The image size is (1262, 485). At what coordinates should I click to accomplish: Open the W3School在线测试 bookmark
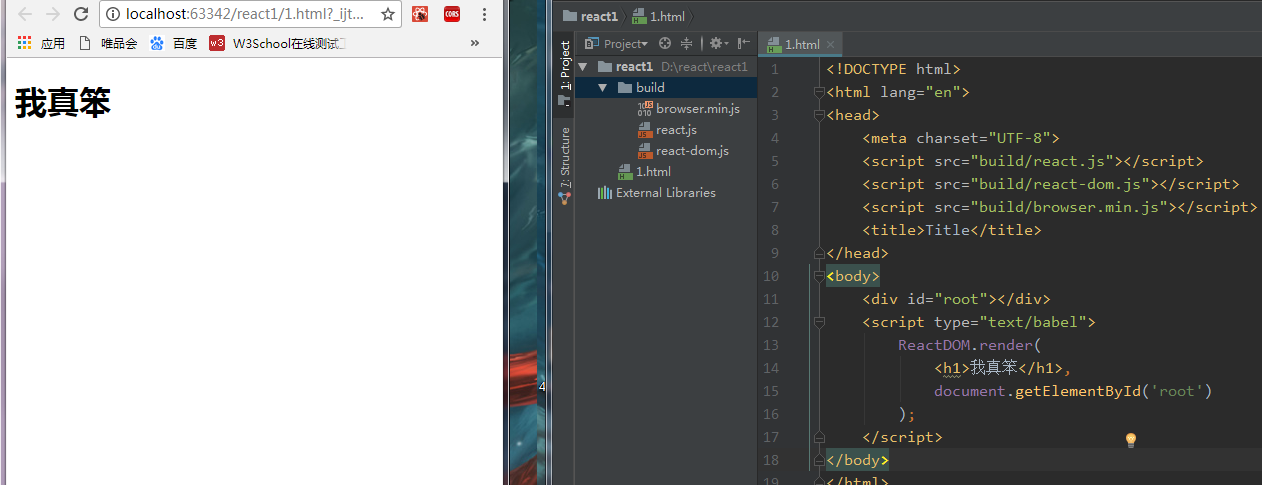coord(278,43)
